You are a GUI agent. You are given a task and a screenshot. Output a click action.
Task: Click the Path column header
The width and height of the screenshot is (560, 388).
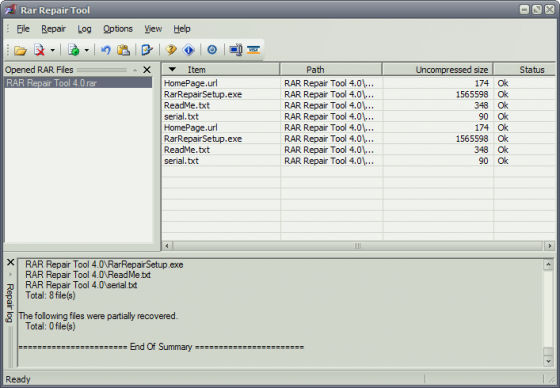[x=331, y=70]
